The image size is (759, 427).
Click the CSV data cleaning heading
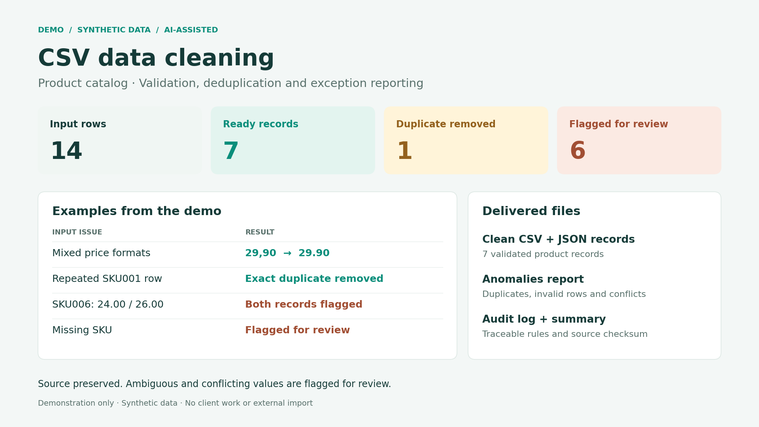(156, 57)
